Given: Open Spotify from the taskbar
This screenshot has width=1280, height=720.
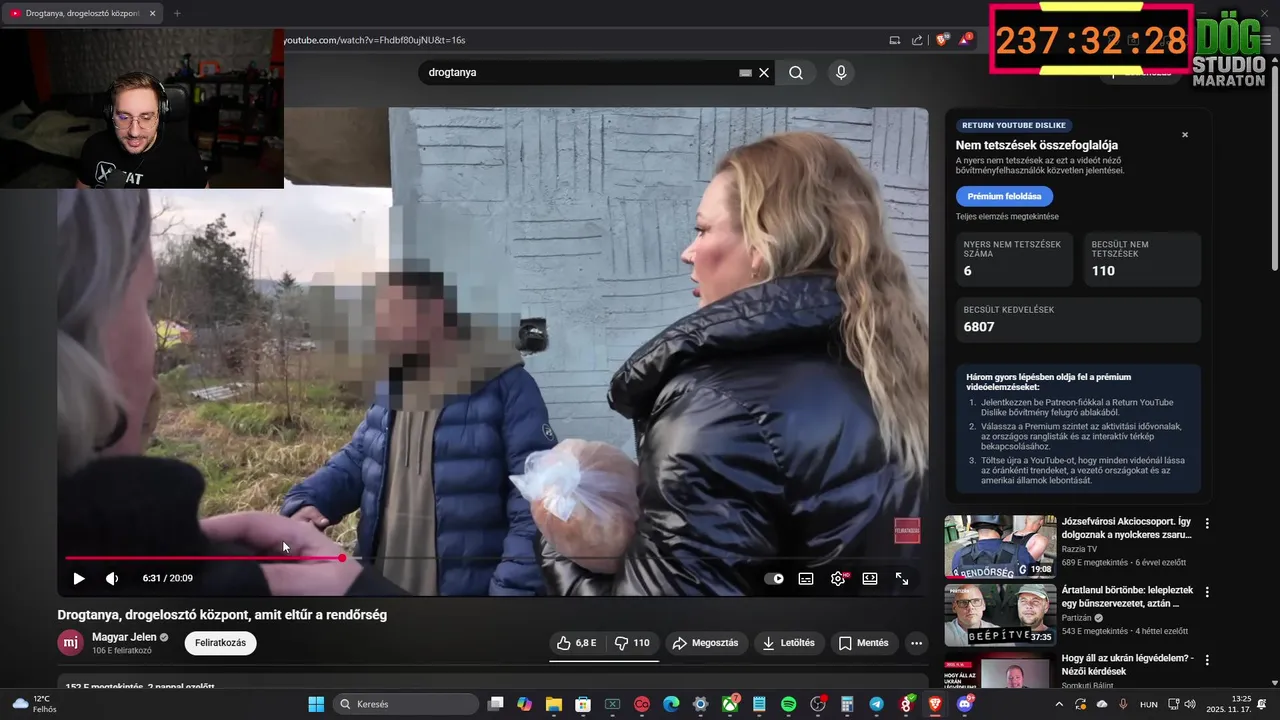Looking at the screenshot, I should tap(788, 704).
